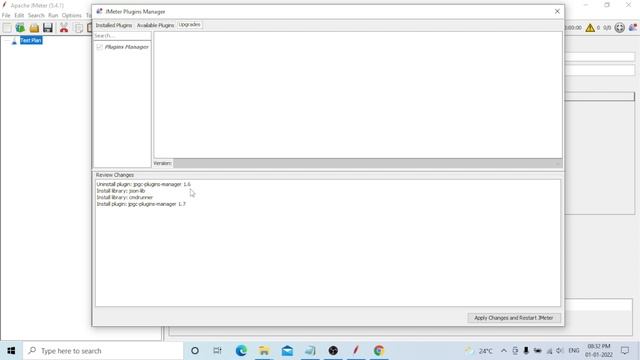The height and width of the screenshot is (360, 640).
Task: Click the 'Uninstall plugin: jpgc-plugins-manager 1.6' line
Action: [143, 184]
